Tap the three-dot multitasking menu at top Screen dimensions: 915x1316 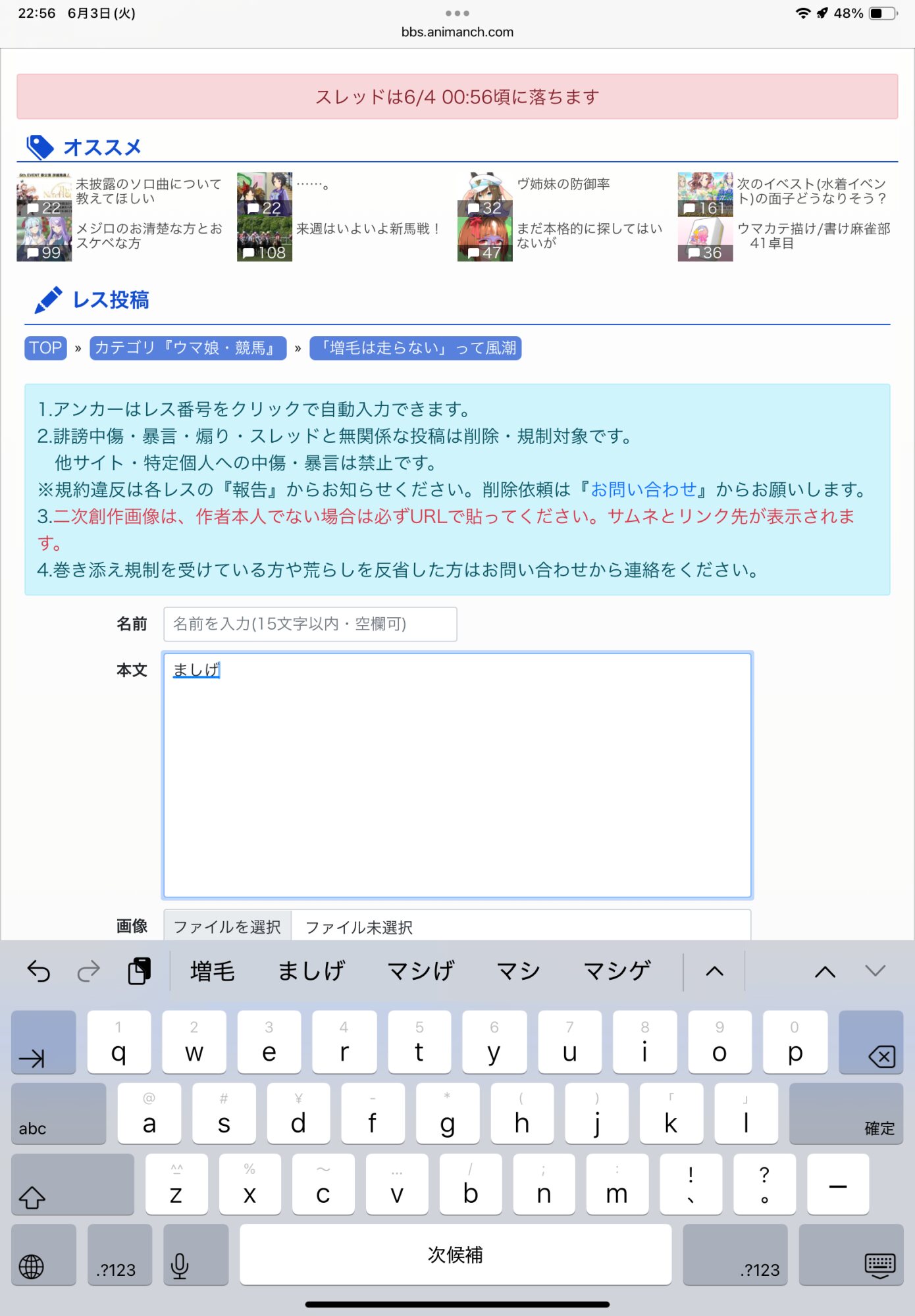pos(457,13)
